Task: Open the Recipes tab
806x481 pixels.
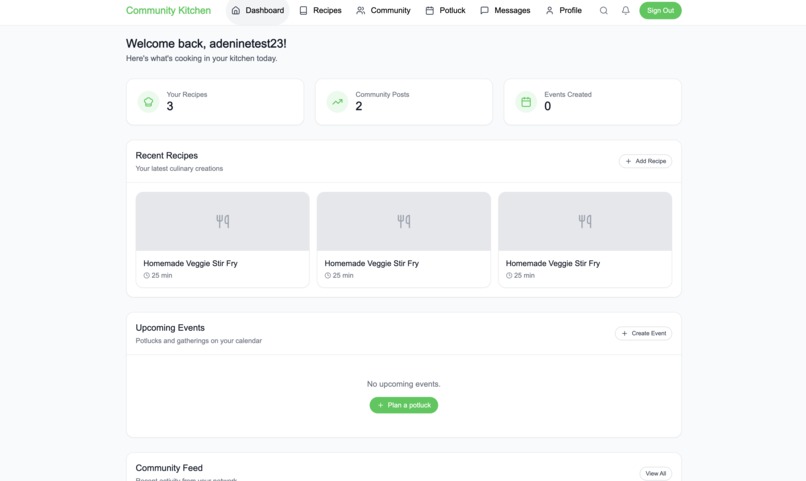Action: tap(320, 10)
